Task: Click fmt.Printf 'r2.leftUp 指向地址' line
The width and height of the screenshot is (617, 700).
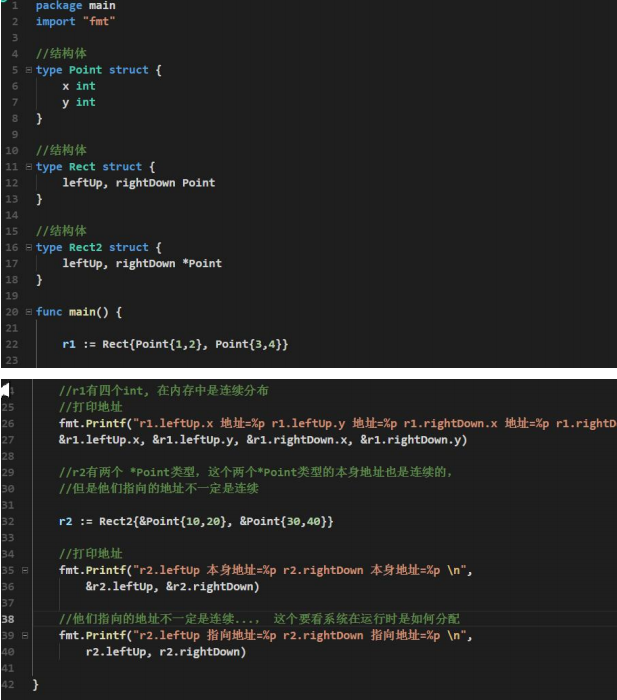Action: 266,635
